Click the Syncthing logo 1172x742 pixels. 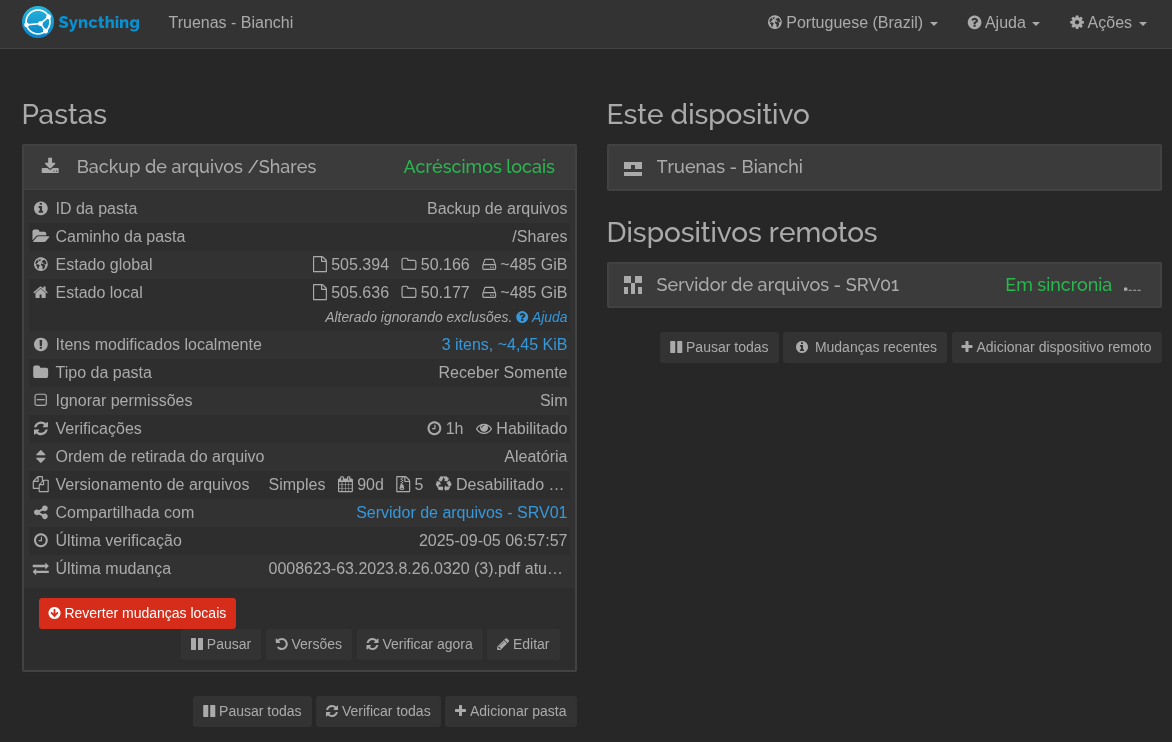pyautogui.click(x=81, y=22)
